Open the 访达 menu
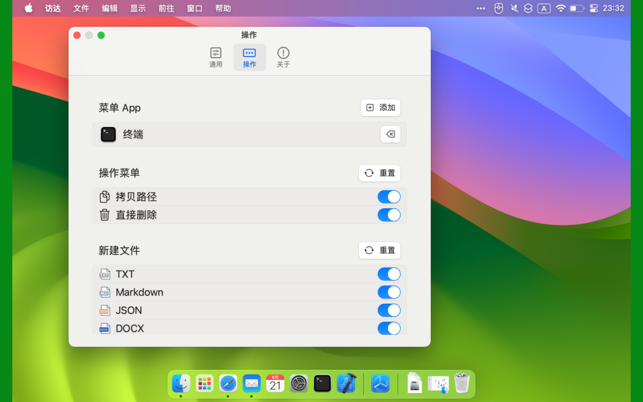Screen dimensions: 643x402 [x=53, y=8]
